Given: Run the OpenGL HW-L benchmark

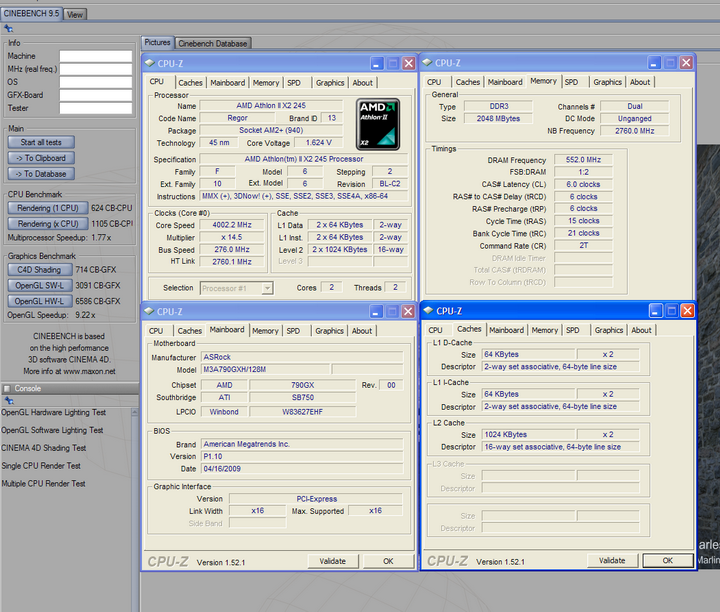Looking at the screenshot, I should click(x=40, y=300).
